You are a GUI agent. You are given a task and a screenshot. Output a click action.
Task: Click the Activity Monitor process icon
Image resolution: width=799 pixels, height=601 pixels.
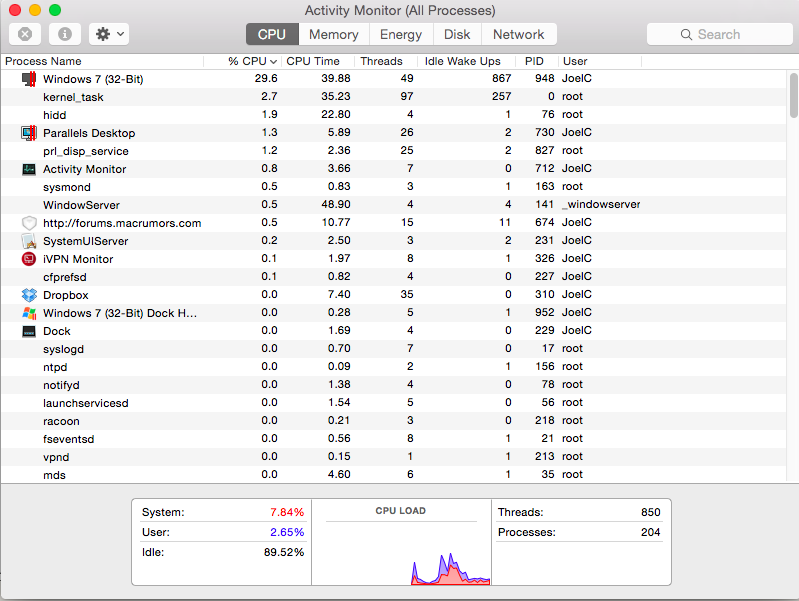pyautogui.click(x=29, y=169)
